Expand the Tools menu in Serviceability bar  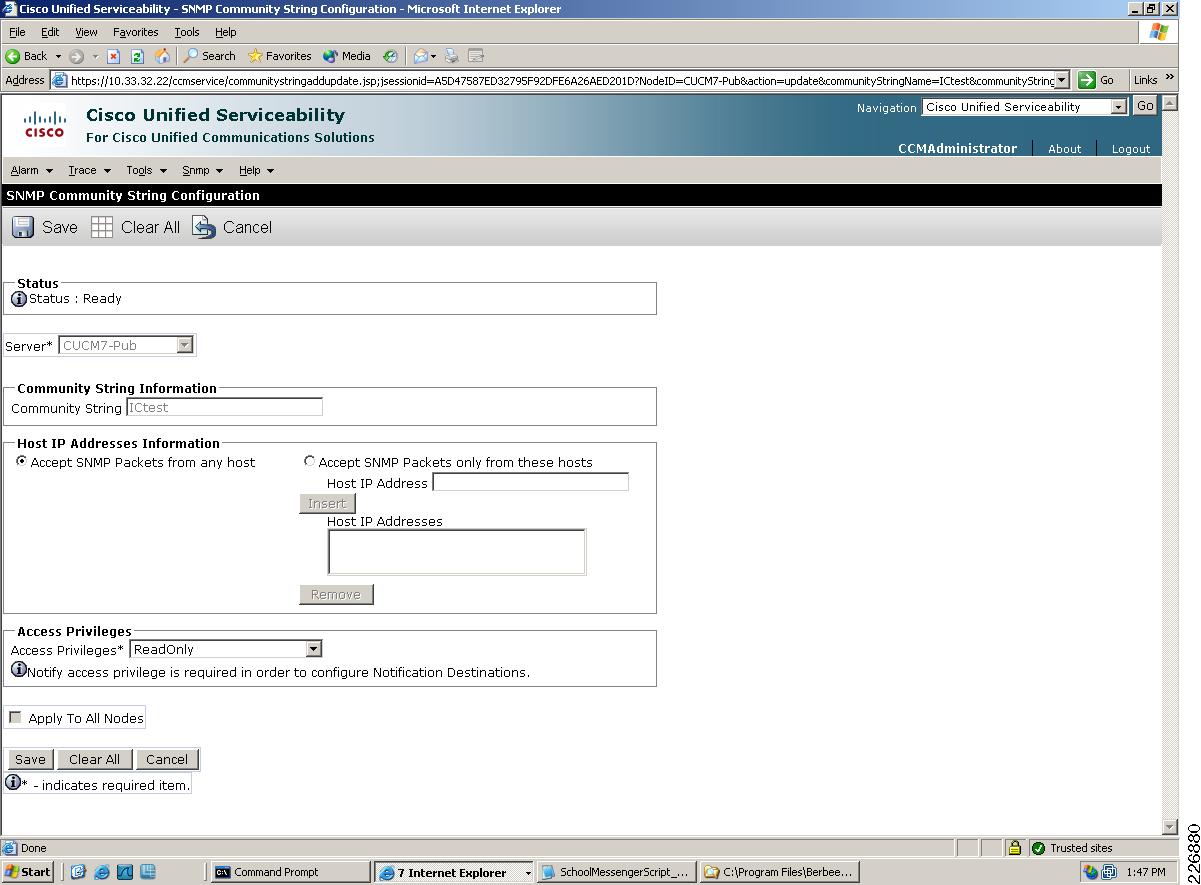click(x=146, y=170)
